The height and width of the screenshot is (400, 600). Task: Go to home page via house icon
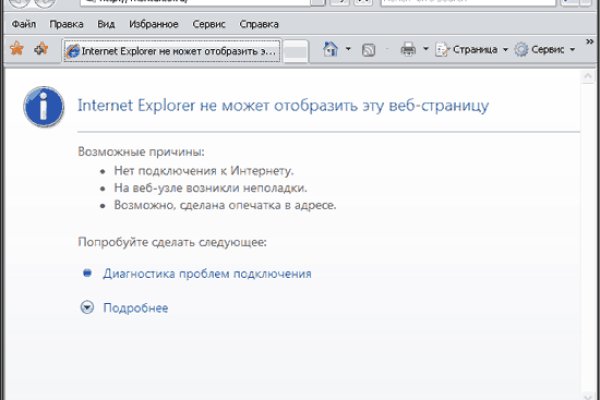click(331, 48)
